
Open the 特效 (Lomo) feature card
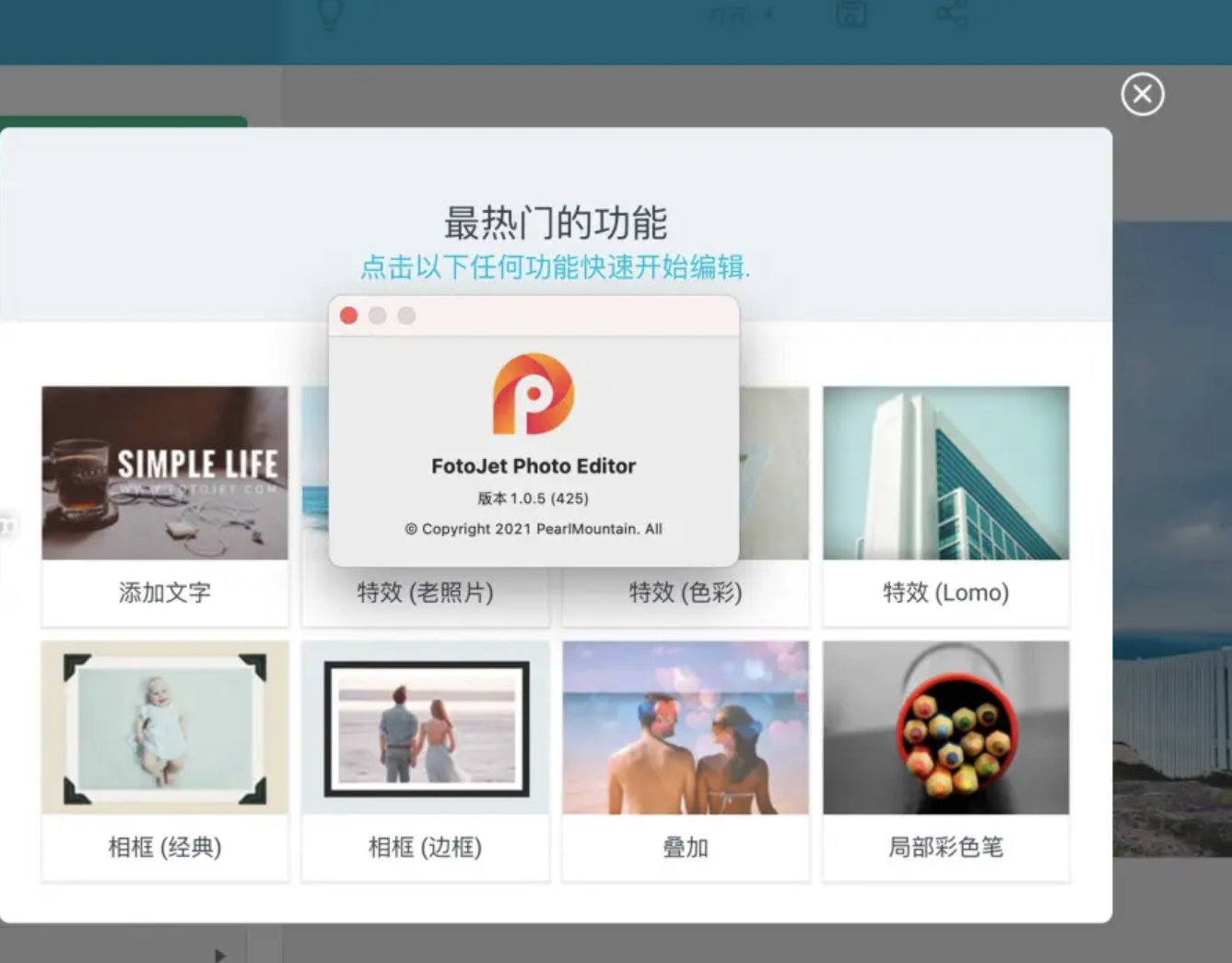[946, 506]
